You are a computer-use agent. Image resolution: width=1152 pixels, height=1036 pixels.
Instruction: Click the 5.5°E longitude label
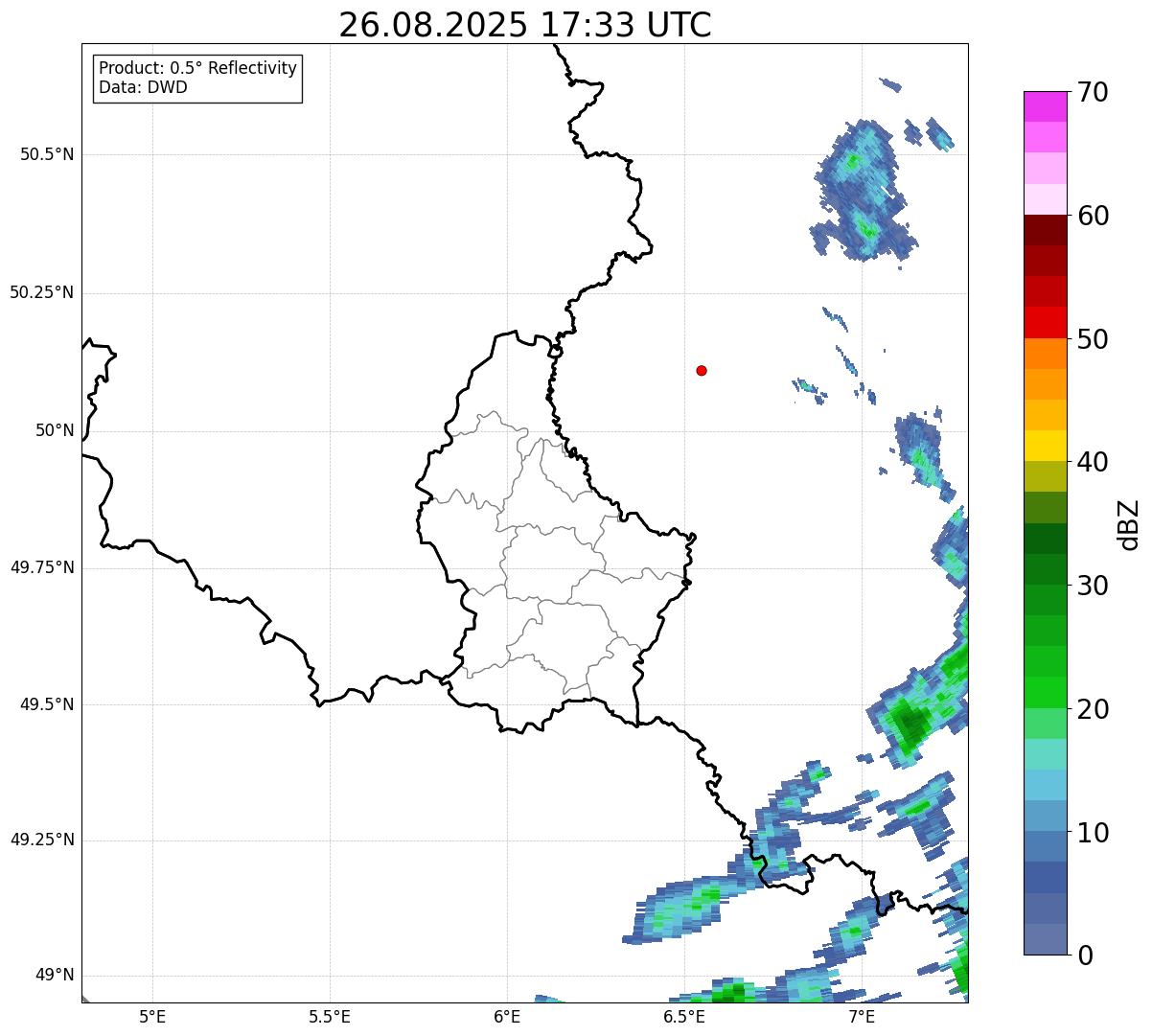330,1016
